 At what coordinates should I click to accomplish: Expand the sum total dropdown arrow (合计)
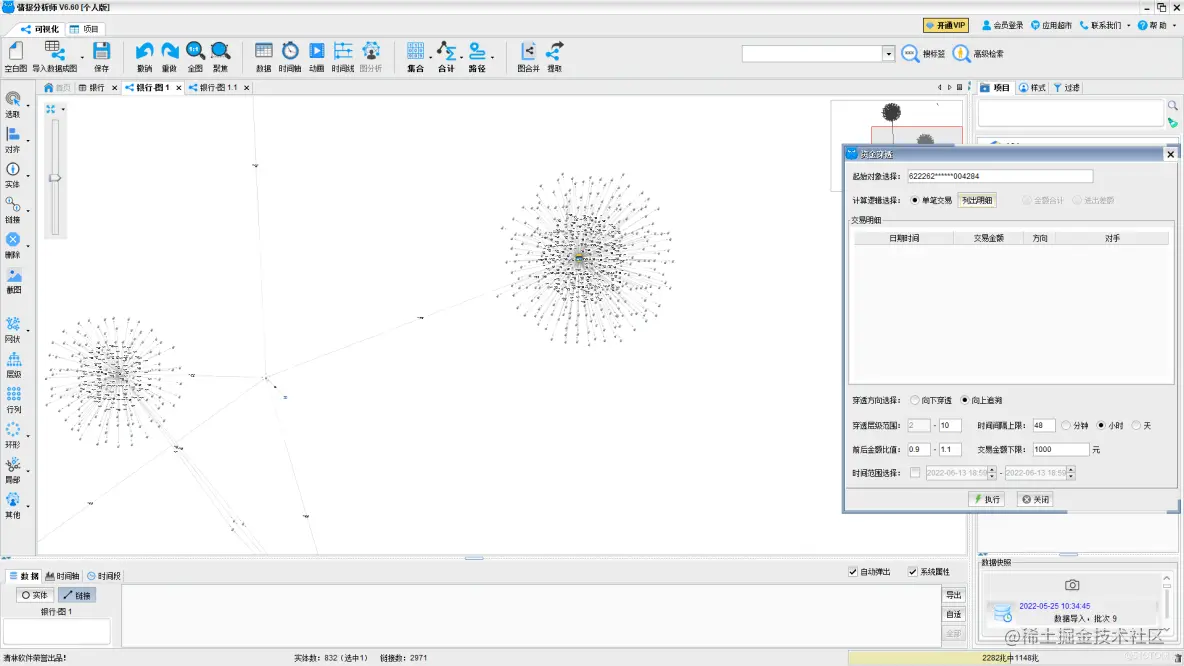[x=461, y=57]
